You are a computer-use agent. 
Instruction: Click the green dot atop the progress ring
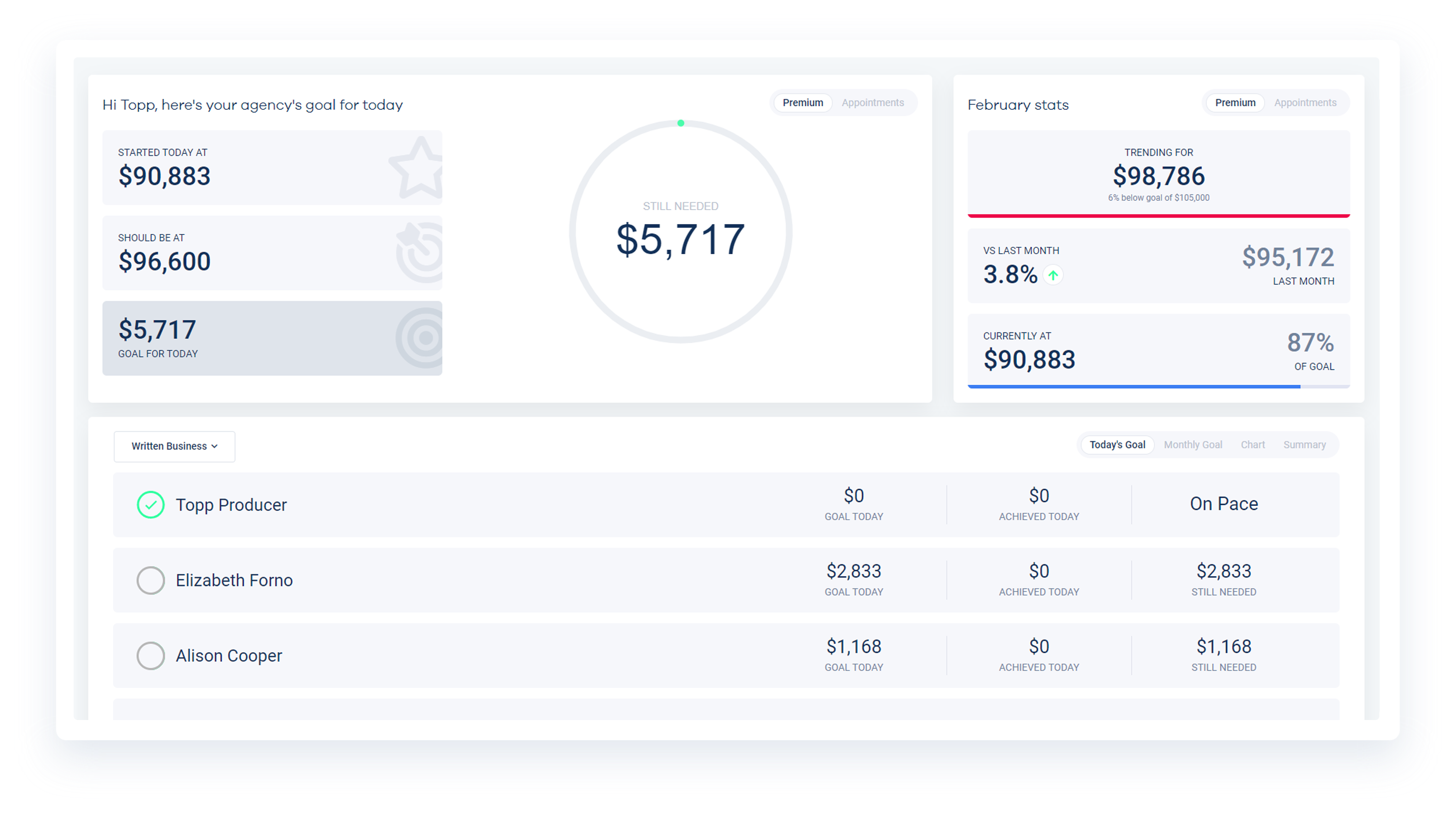point(680,123)
